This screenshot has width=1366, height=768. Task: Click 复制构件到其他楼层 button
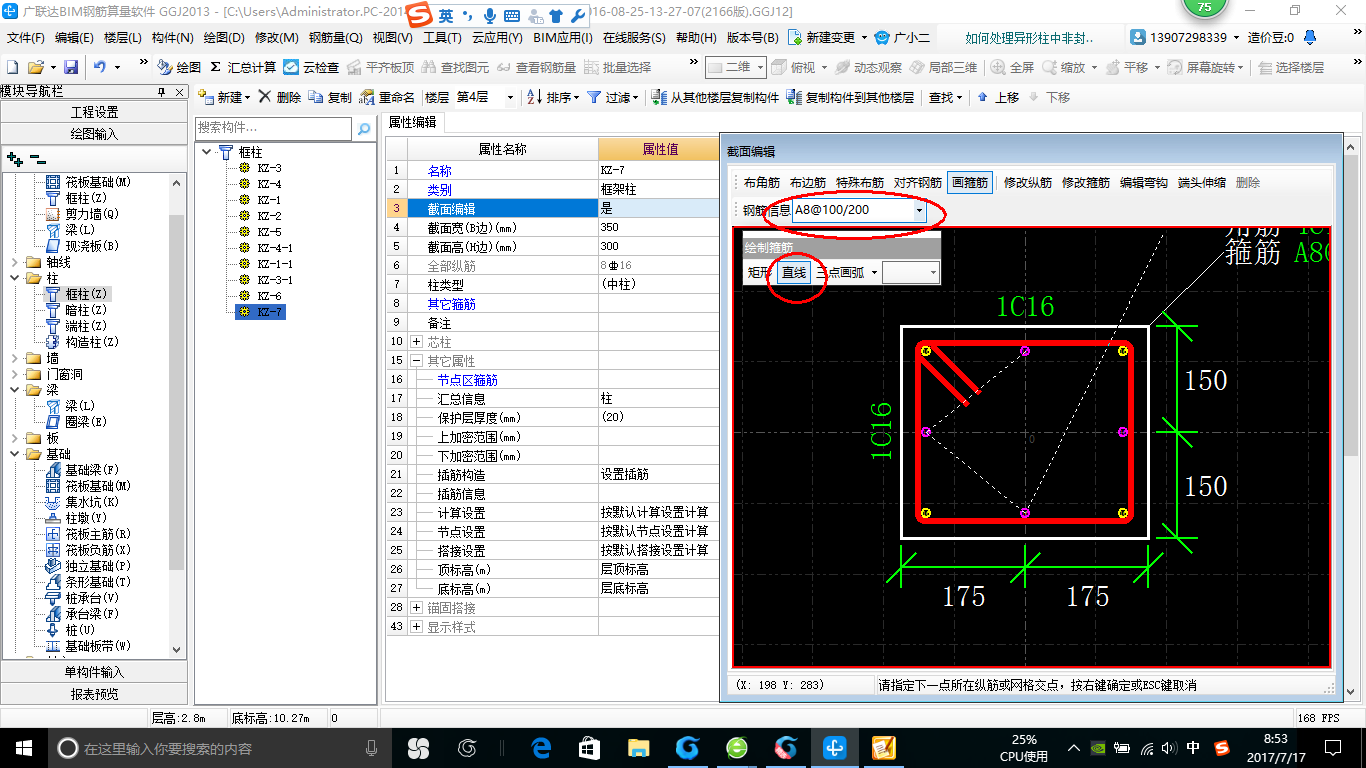coord(850,98)
